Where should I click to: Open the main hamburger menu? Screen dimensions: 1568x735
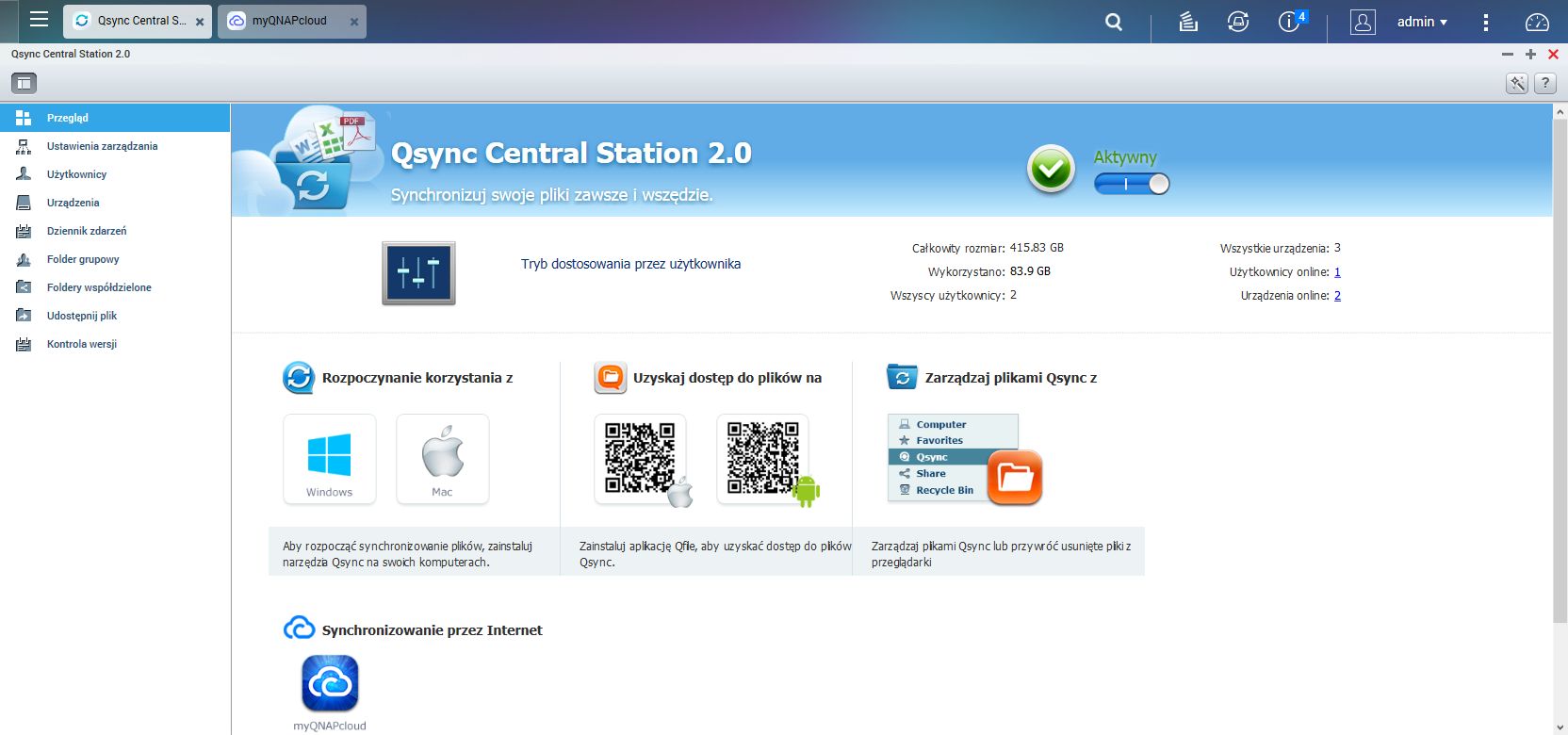coord(39,20)
